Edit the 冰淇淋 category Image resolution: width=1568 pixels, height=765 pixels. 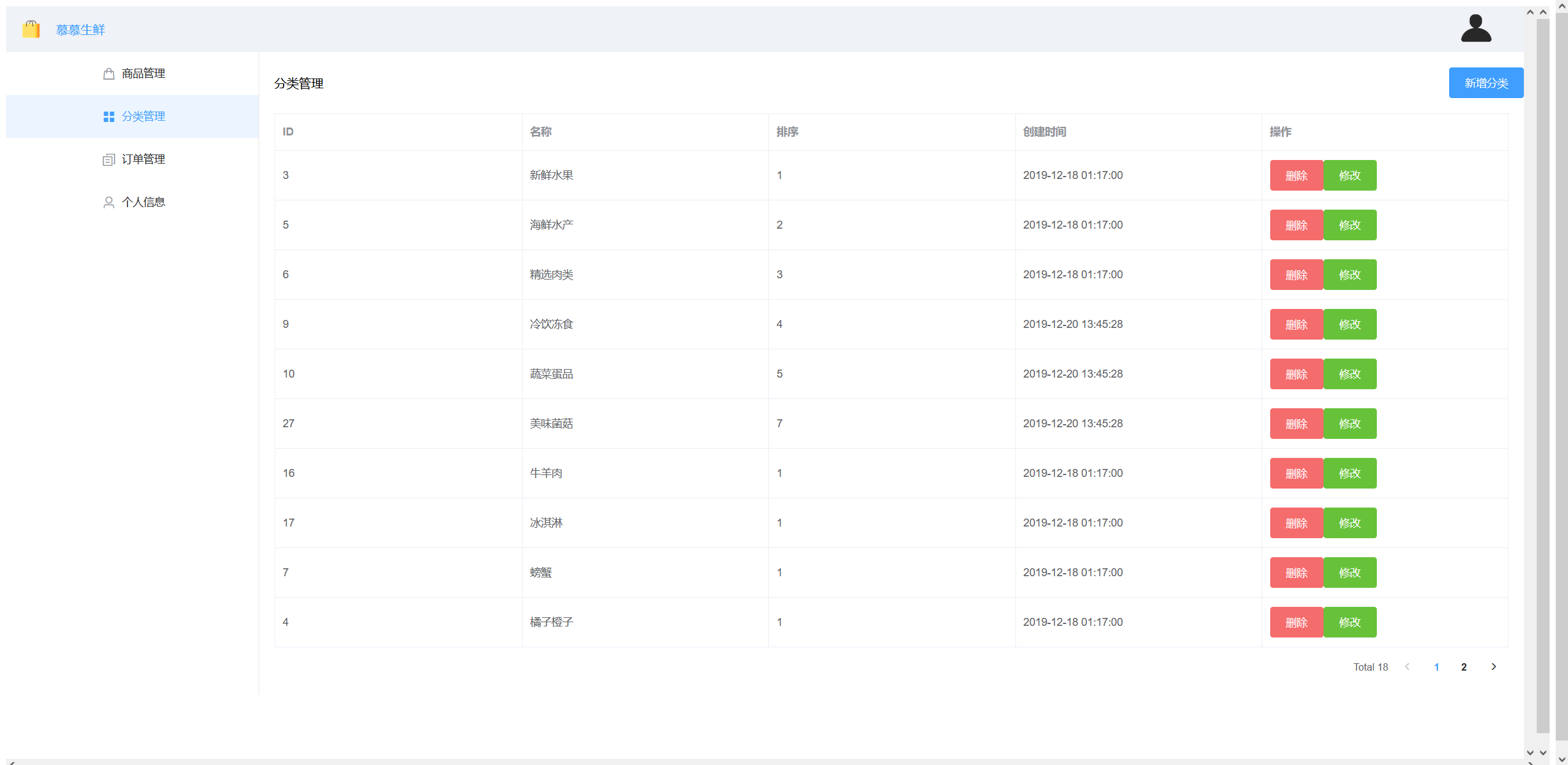[1350, 523]
